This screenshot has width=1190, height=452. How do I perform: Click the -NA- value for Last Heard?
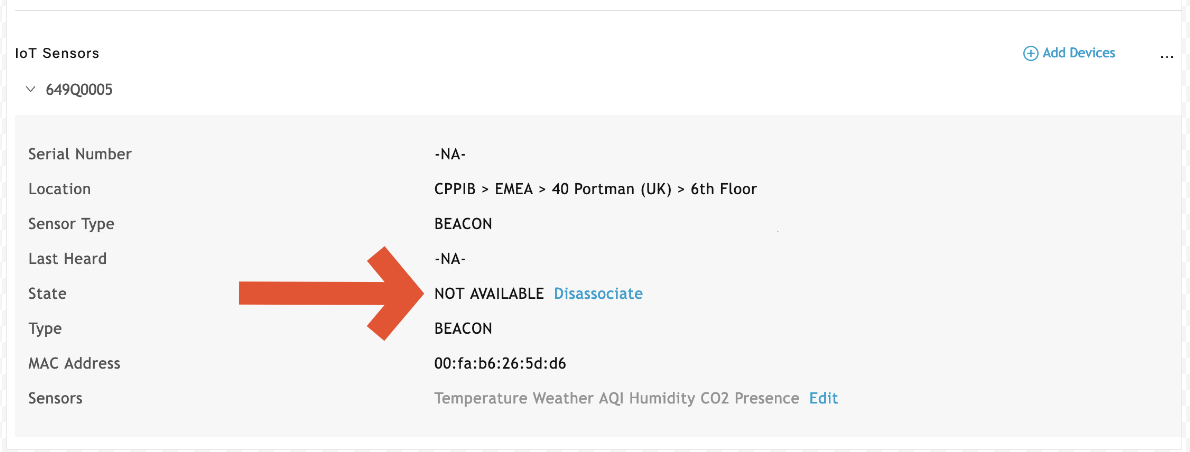pyautogui.click(x=450, y=259)
